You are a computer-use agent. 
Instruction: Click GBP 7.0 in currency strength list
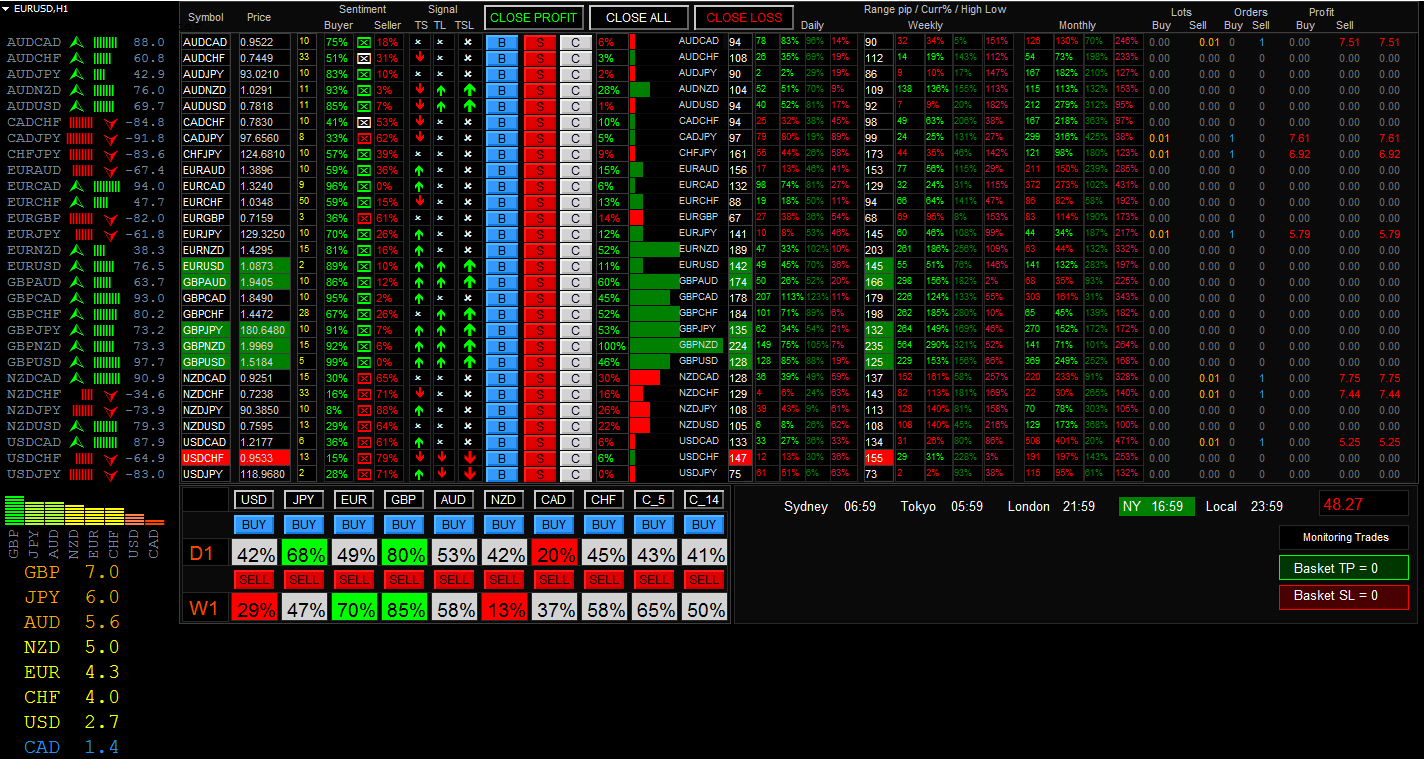coord(72,572)
